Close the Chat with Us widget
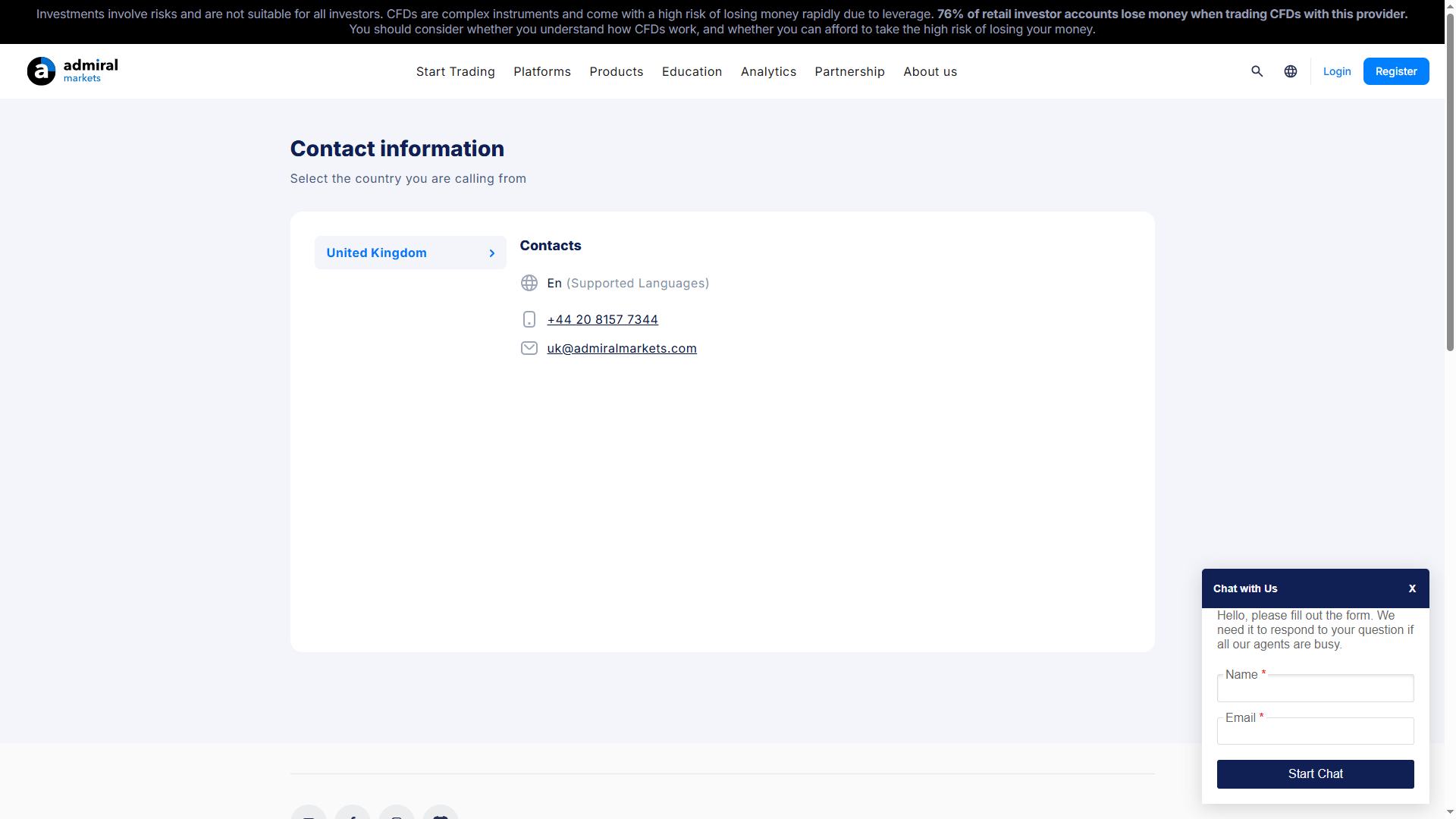This screenshot has height=819, width=1456. pyautogui.click(x=1412, y=588)
